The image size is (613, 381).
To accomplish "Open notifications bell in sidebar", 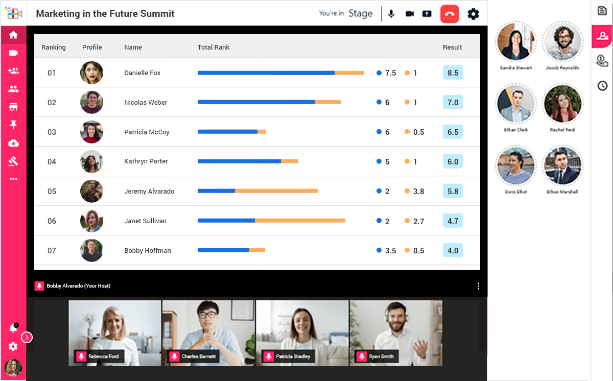I will [x=13, y=328].
